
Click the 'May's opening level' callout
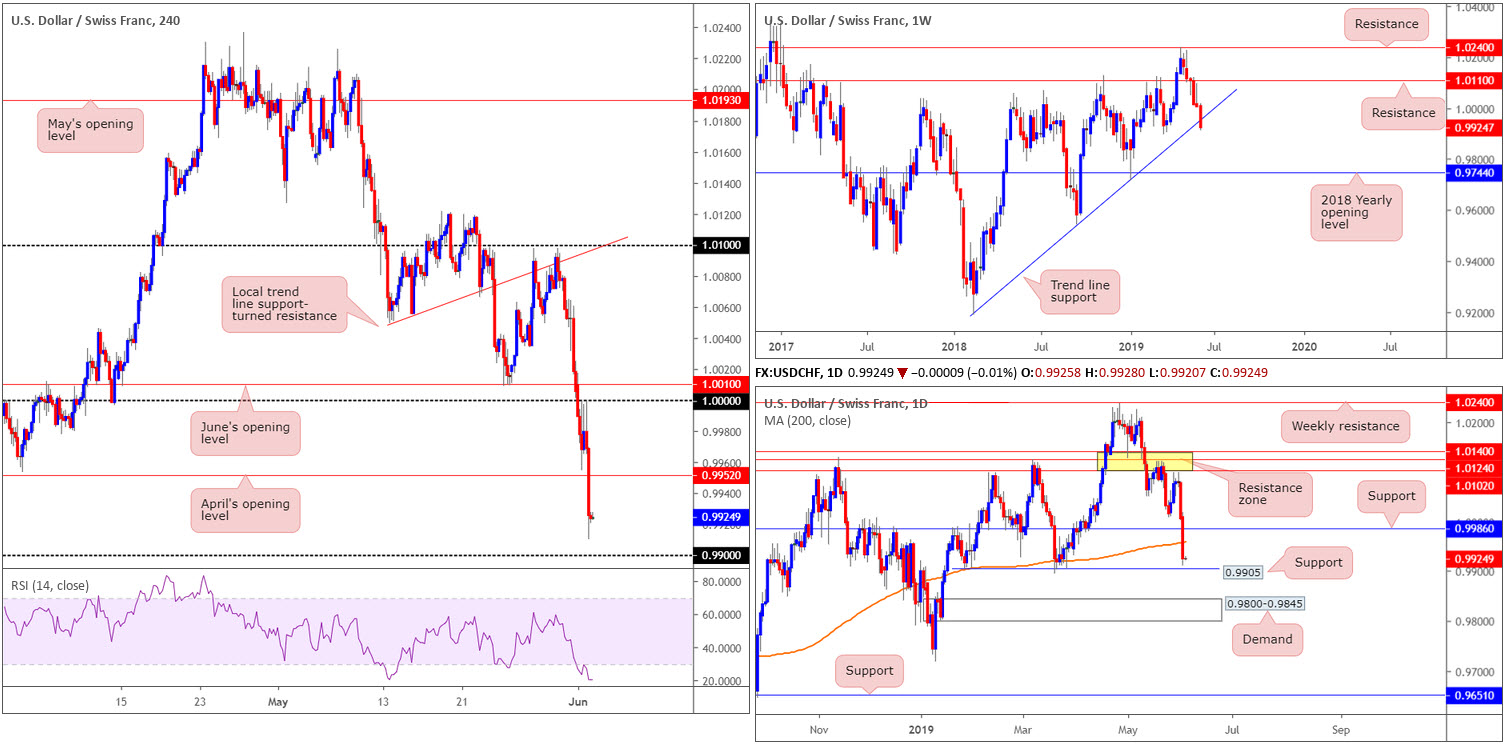pyautogui.click(x=91, y=131)
